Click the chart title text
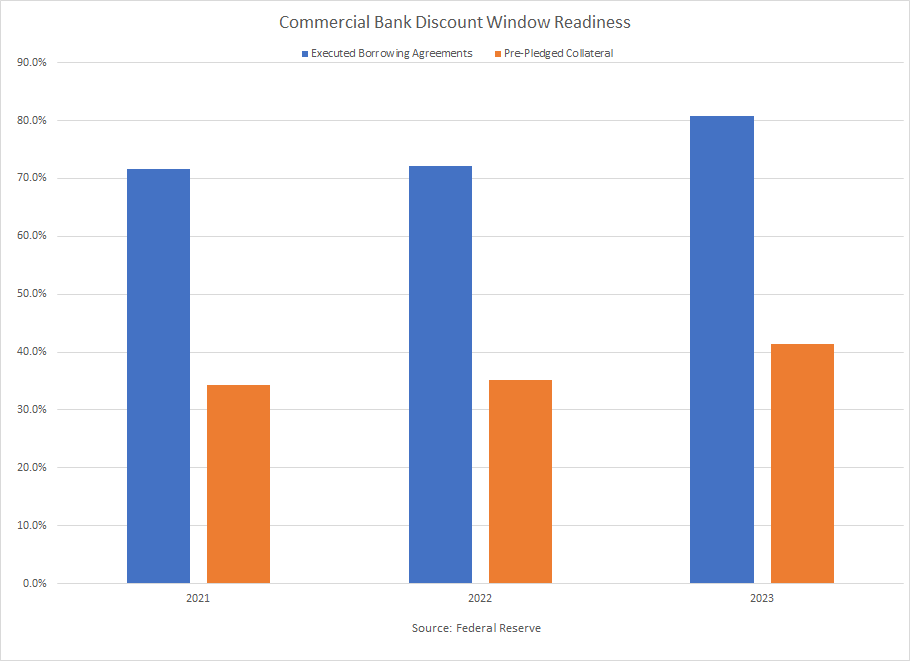Viewport: 910px width, 661px height. point(455,22)
